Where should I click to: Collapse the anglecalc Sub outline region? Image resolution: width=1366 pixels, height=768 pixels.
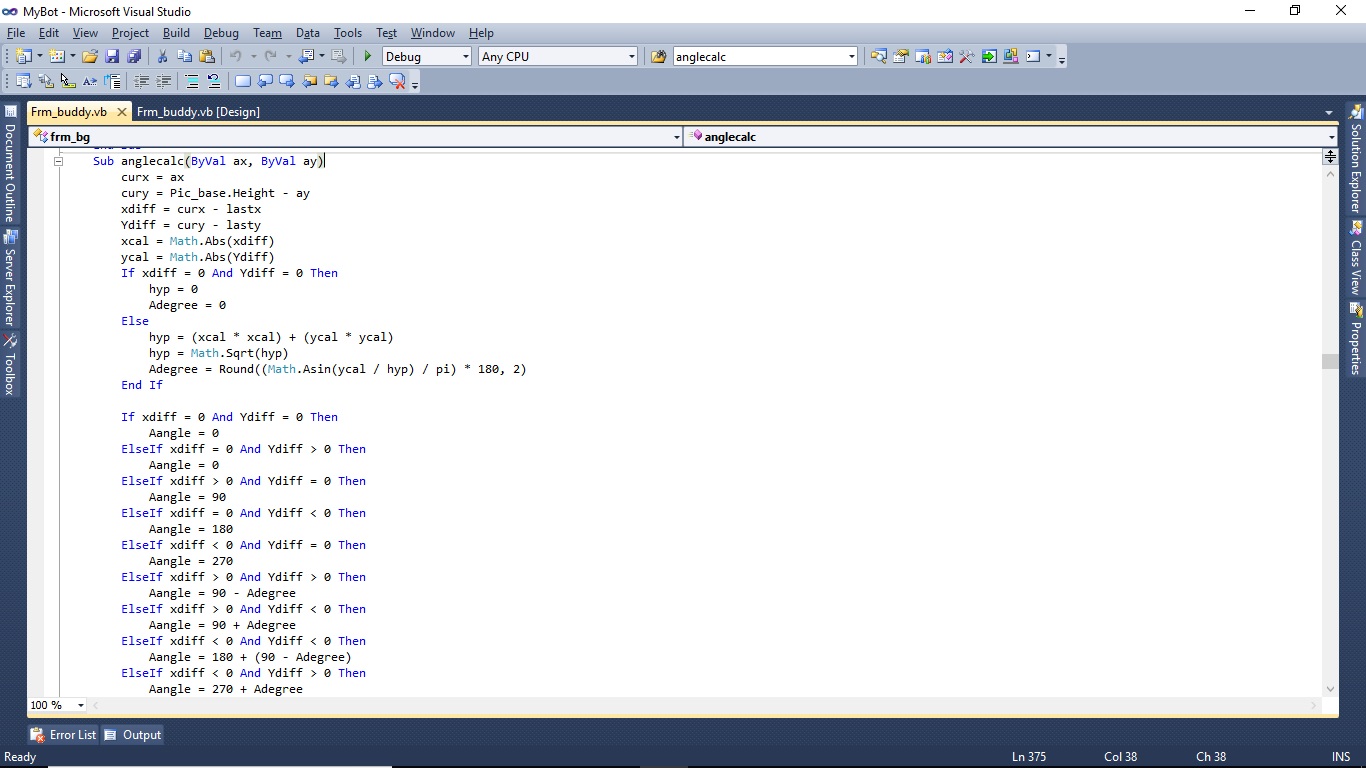(x=58, y=161)
